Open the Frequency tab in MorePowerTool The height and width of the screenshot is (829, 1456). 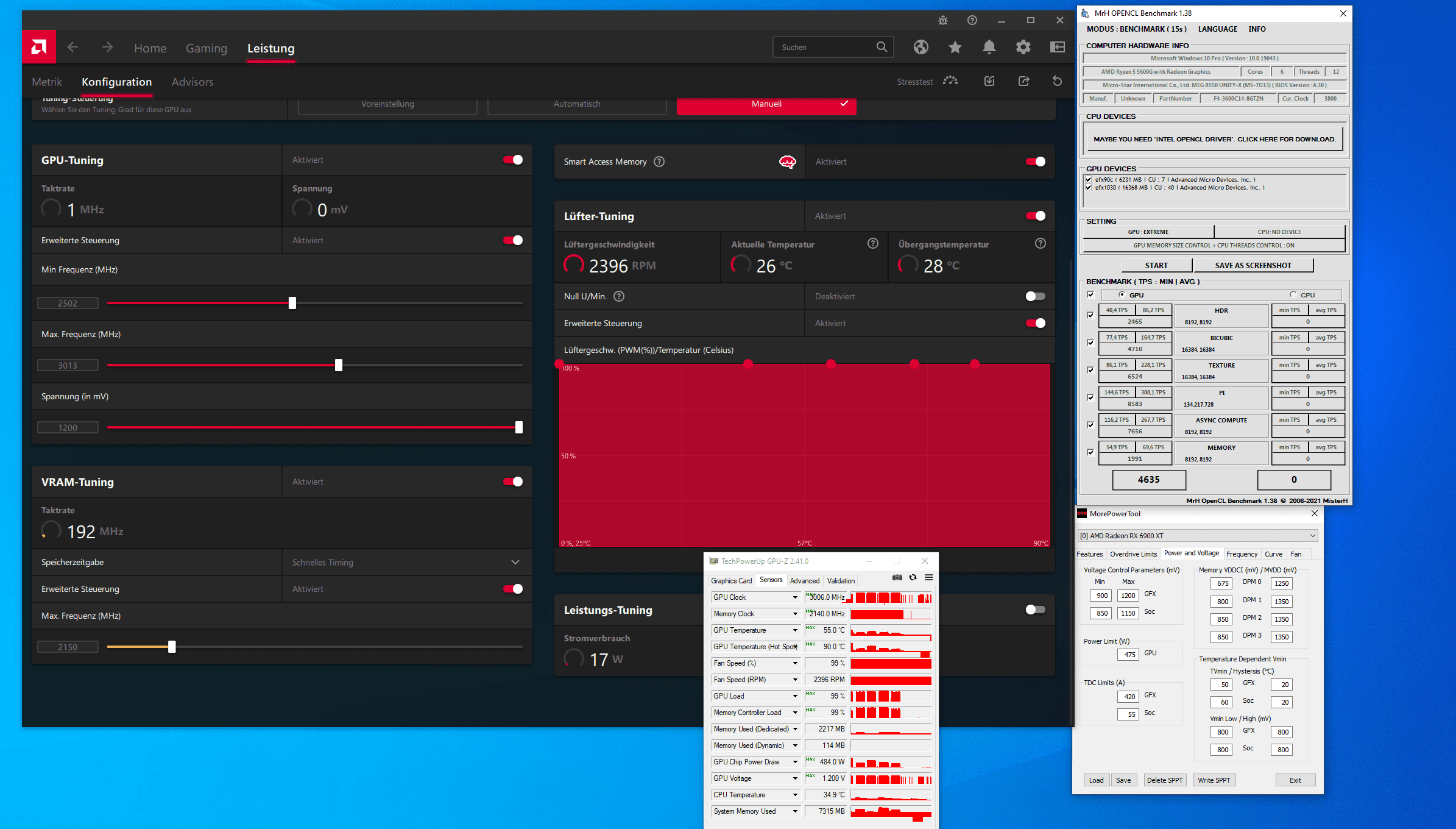click(1241, 554)
